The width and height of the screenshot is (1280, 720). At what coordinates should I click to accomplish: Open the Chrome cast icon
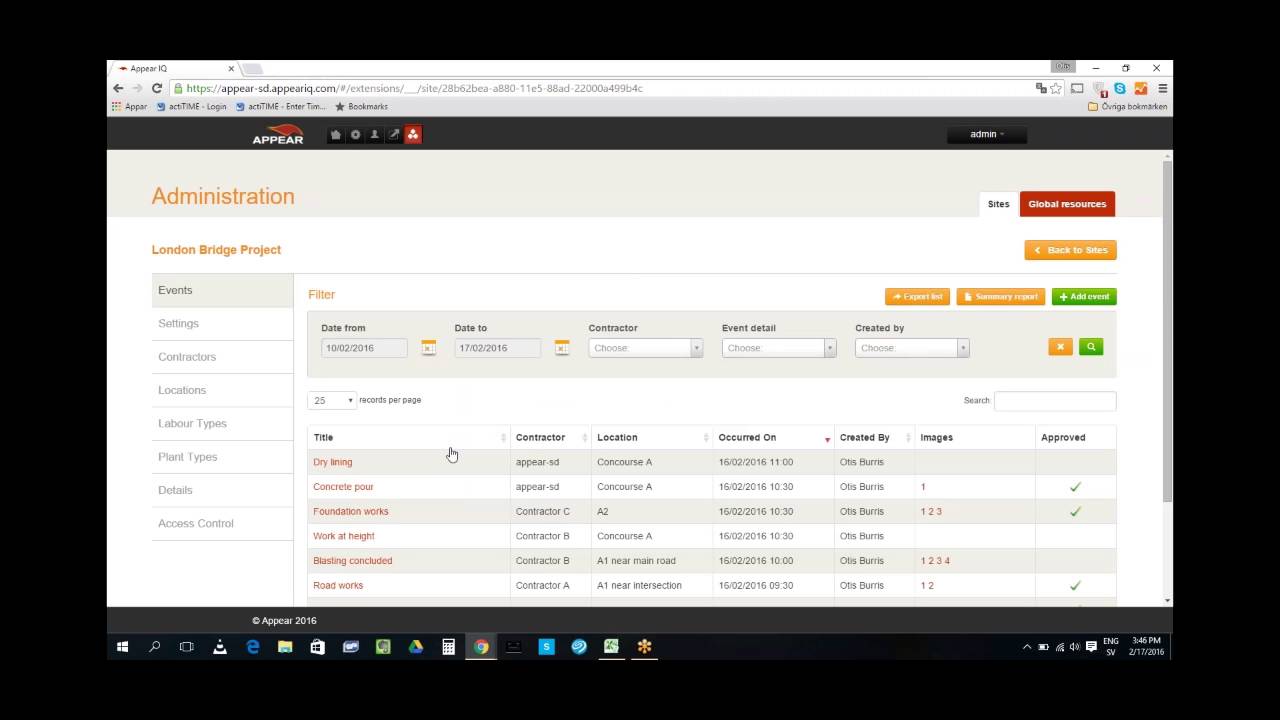[1077, 88]
